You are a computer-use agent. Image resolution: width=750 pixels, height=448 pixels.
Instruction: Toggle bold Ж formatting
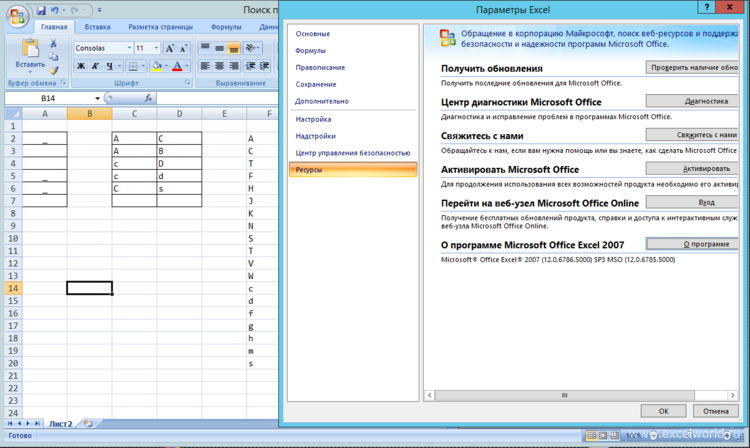(x=81, y=66)
